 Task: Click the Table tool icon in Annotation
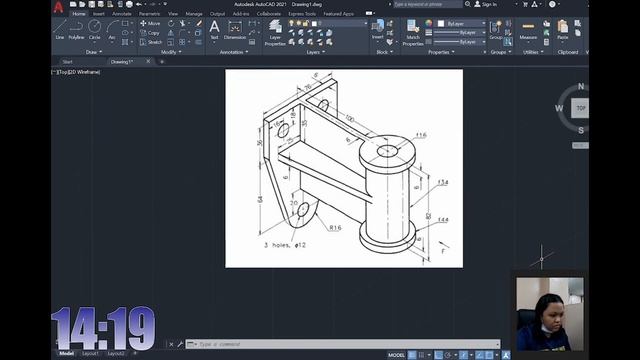[252, 42]
